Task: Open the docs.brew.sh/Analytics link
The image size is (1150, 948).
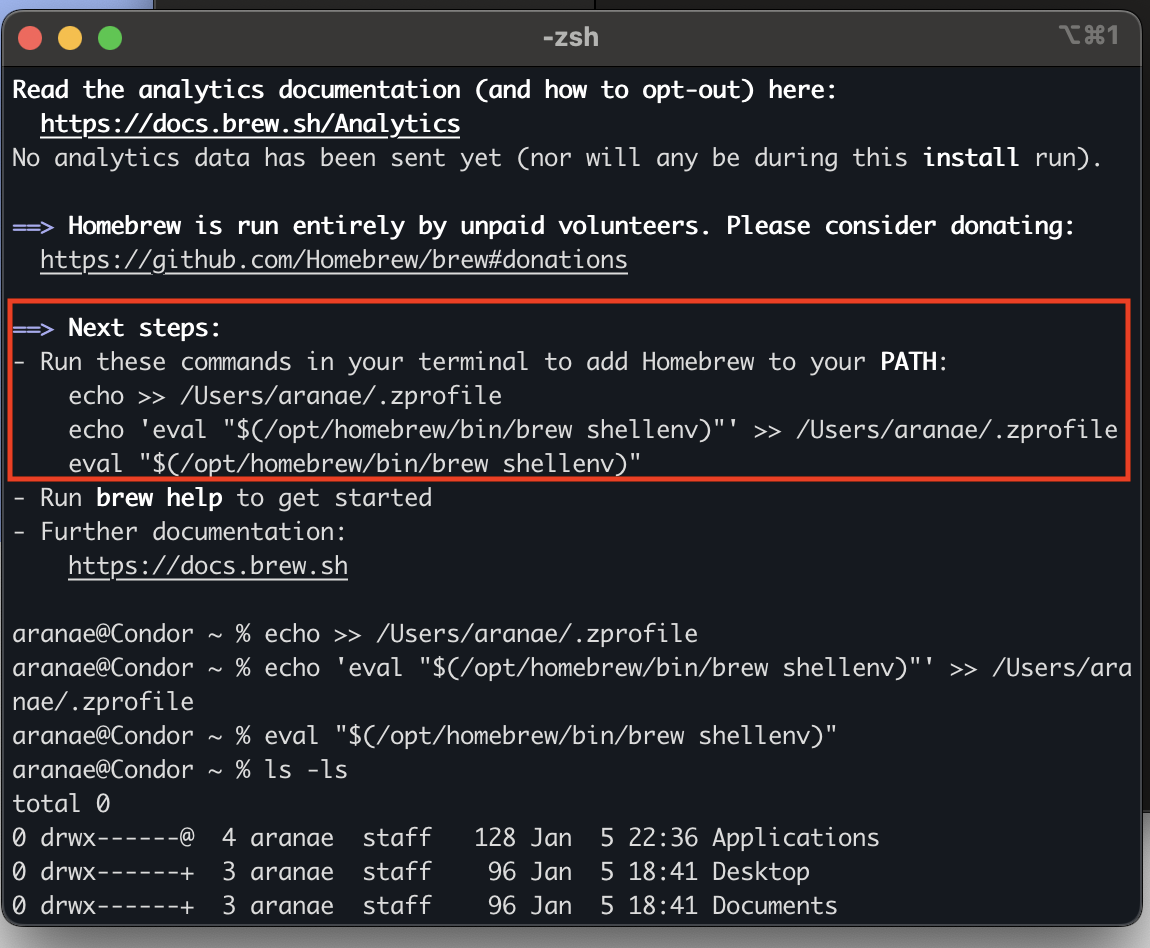Action: pos(250,124)
